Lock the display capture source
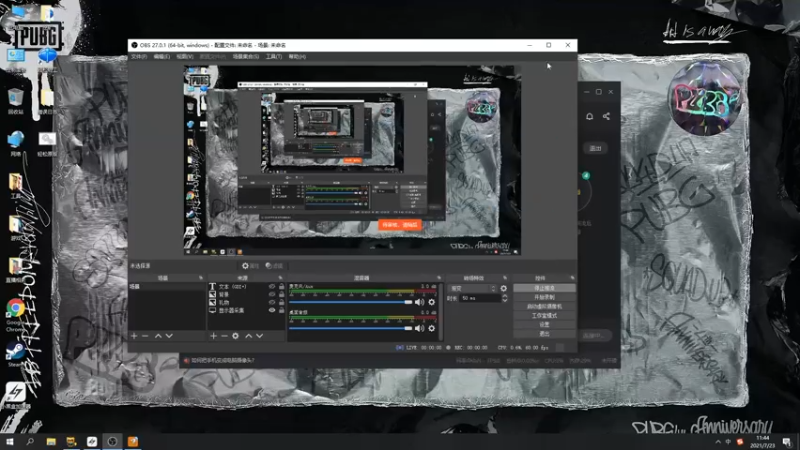The image size is (800, 450). pos(281,310)
